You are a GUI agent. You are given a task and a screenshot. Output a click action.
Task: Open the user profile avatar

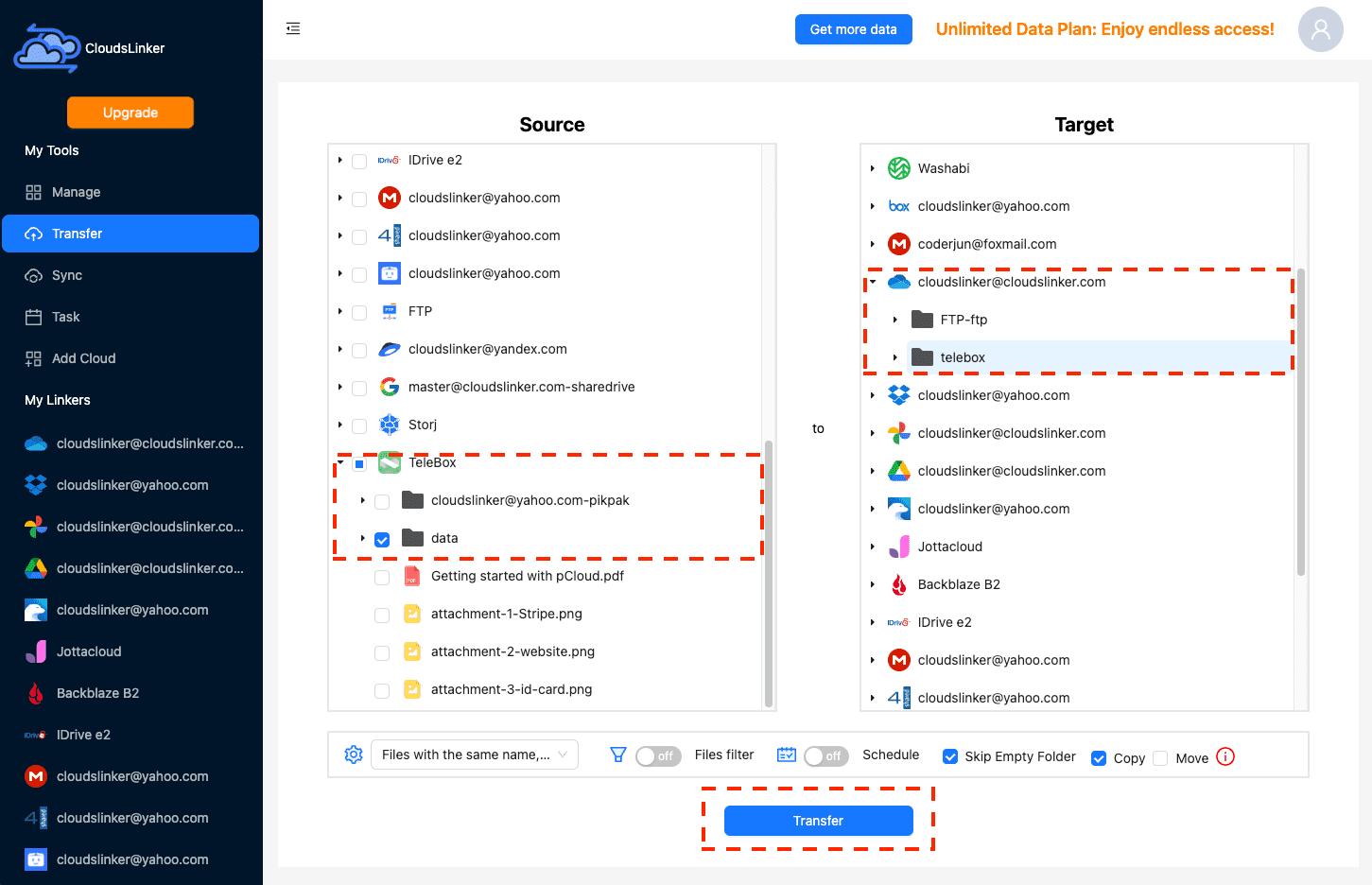click(1320, 29)
